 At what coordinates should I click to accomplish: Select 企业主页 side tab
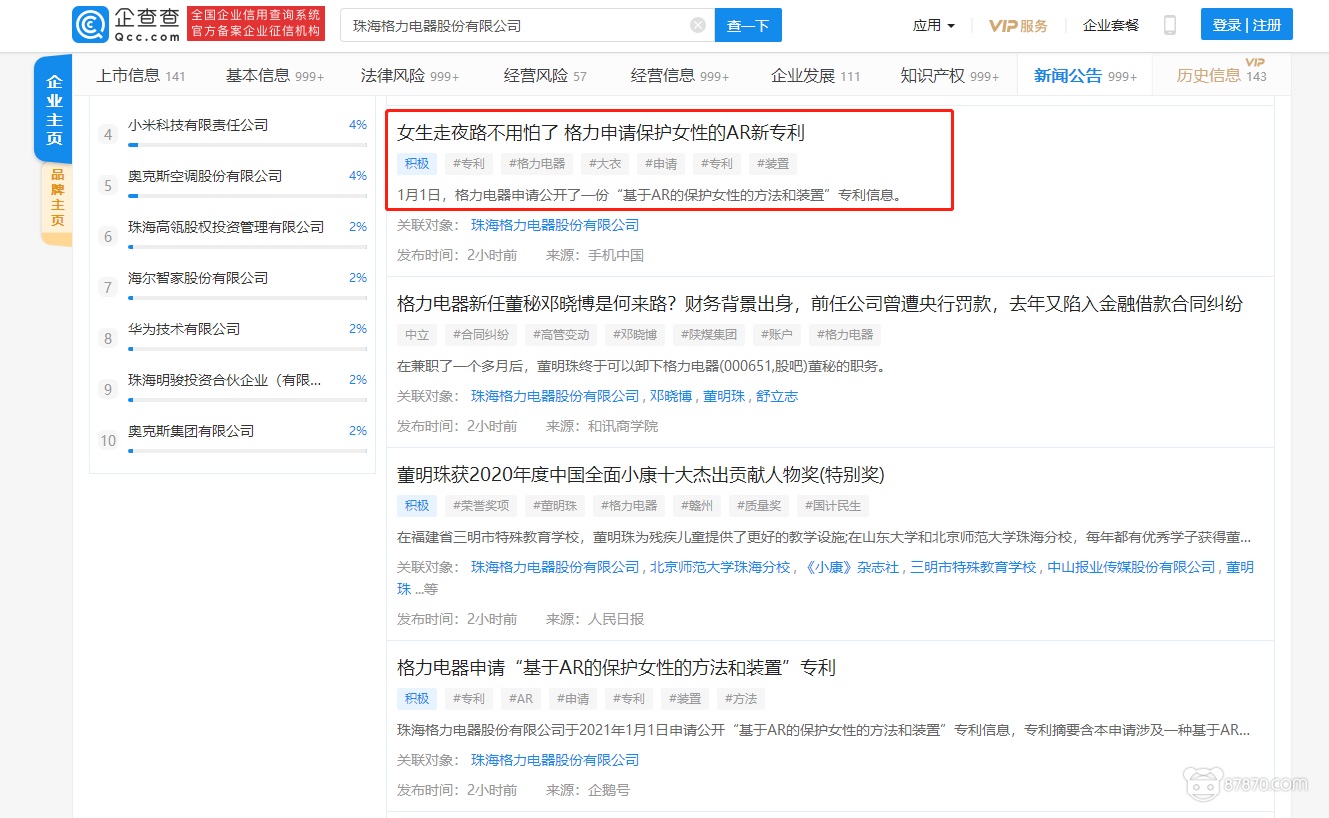click(x=54, y=110)
